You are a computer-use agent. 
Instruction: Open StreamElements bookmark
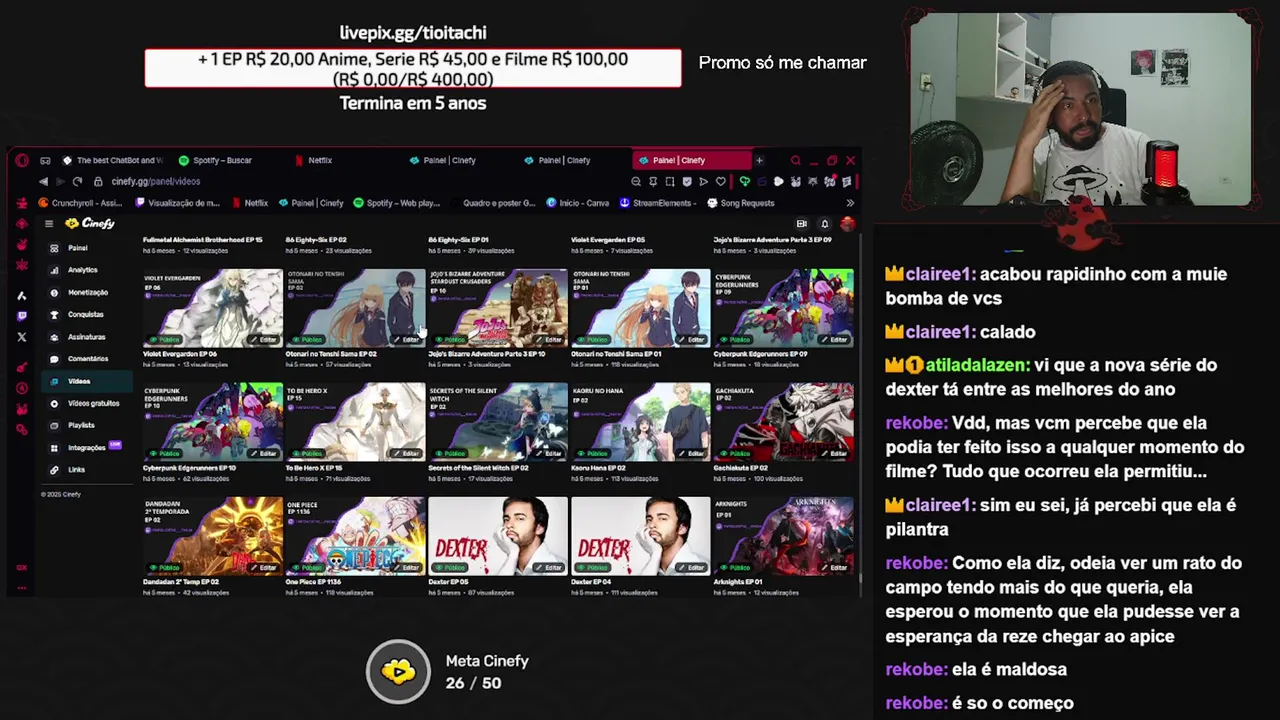(x=657, y=203)
